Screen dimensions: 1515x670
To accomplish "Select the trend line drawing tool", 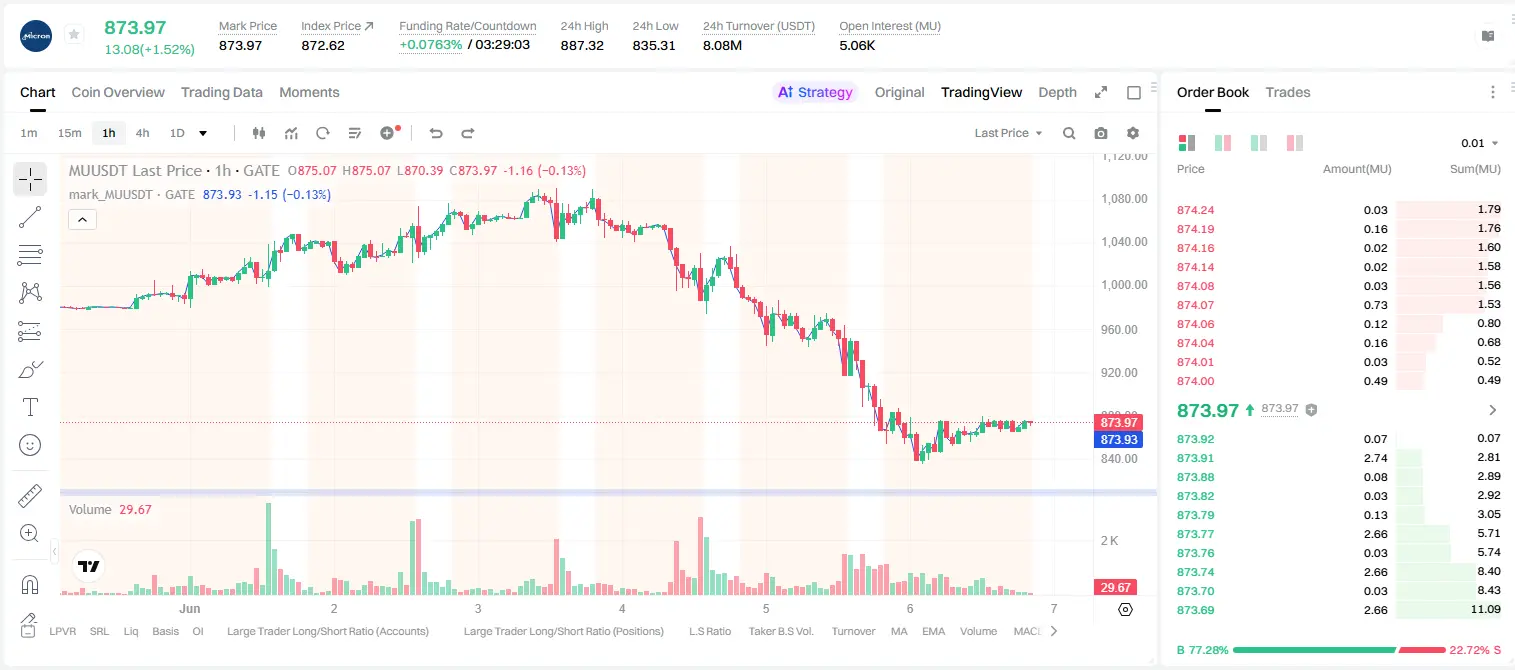I will click(30, 217).
